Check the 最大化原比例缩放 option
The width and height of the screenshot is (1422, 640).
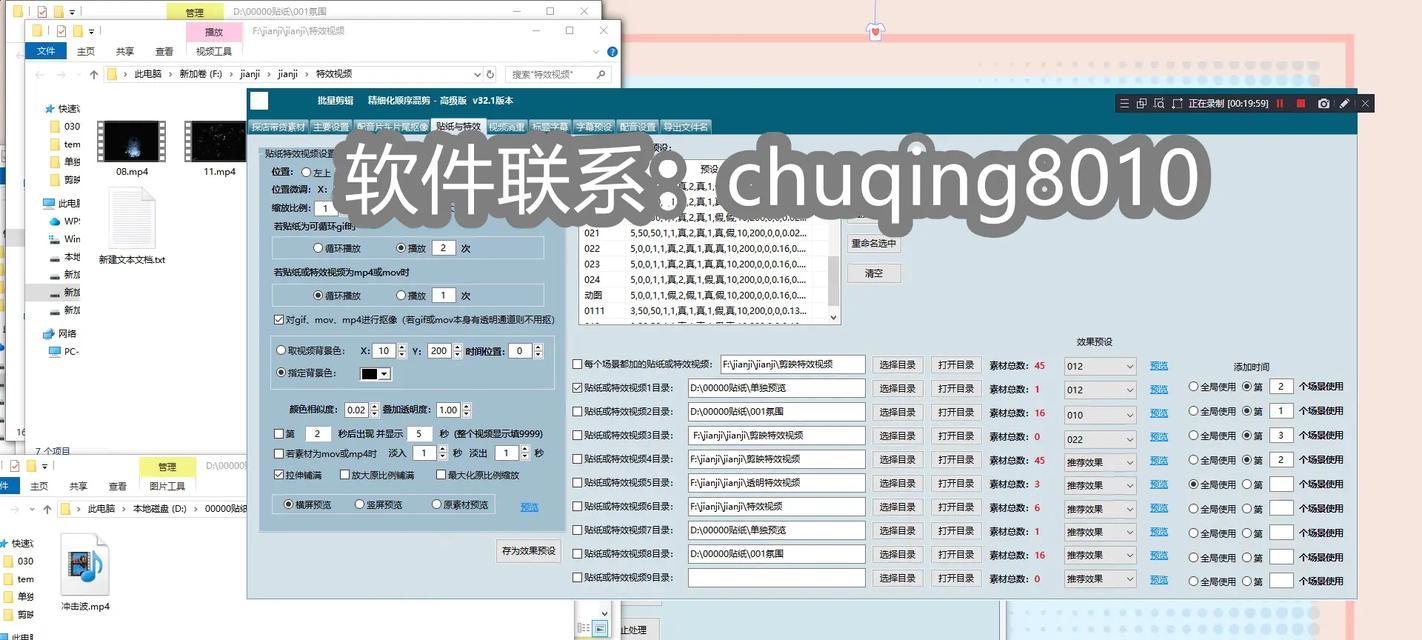point(440,475)
